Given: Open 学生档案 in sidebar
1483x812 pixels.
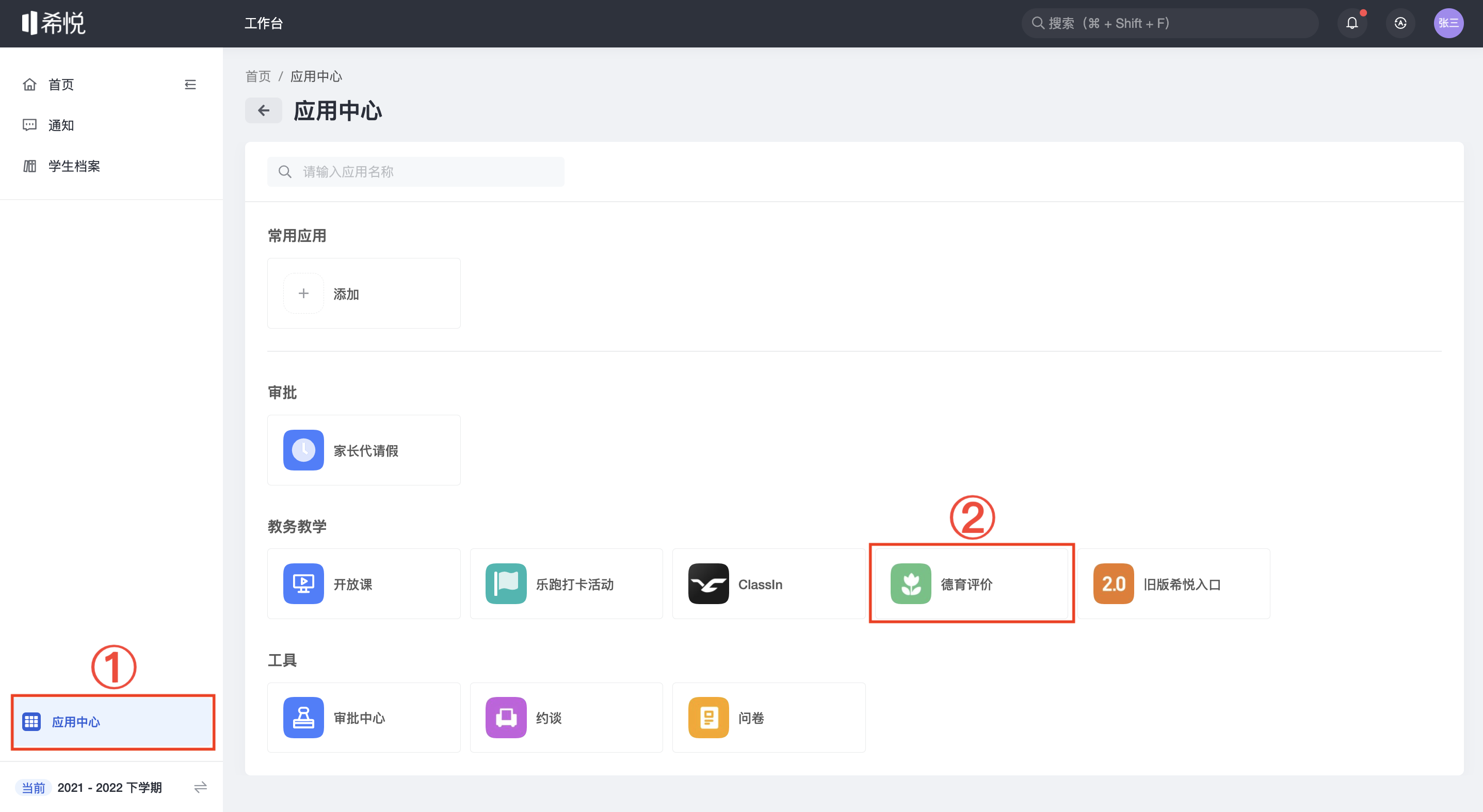Looking at the screenshot, I should [x=74, y=166].
